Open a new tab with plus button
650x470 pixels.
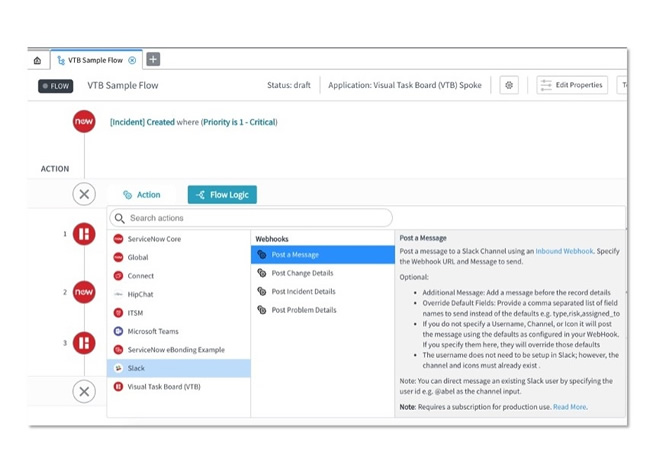(153, 60)
